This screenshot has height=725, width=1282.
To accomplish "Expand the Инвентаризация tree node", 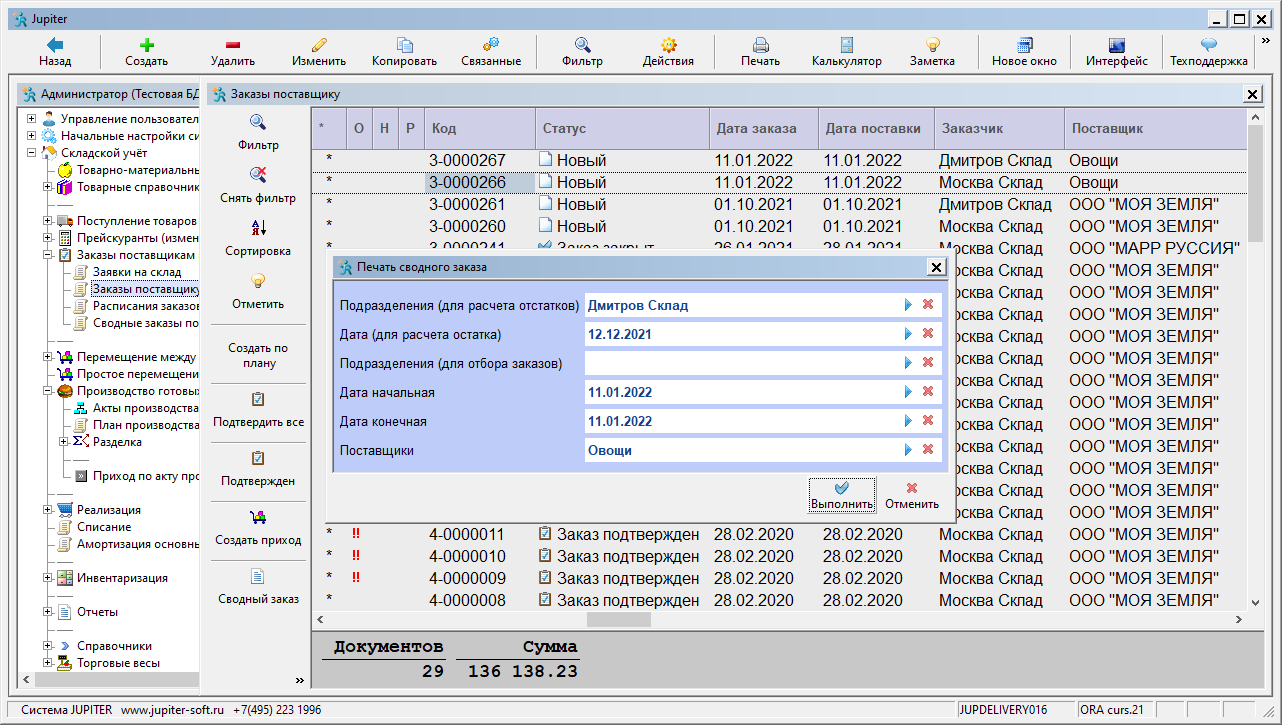I will 48,578.
